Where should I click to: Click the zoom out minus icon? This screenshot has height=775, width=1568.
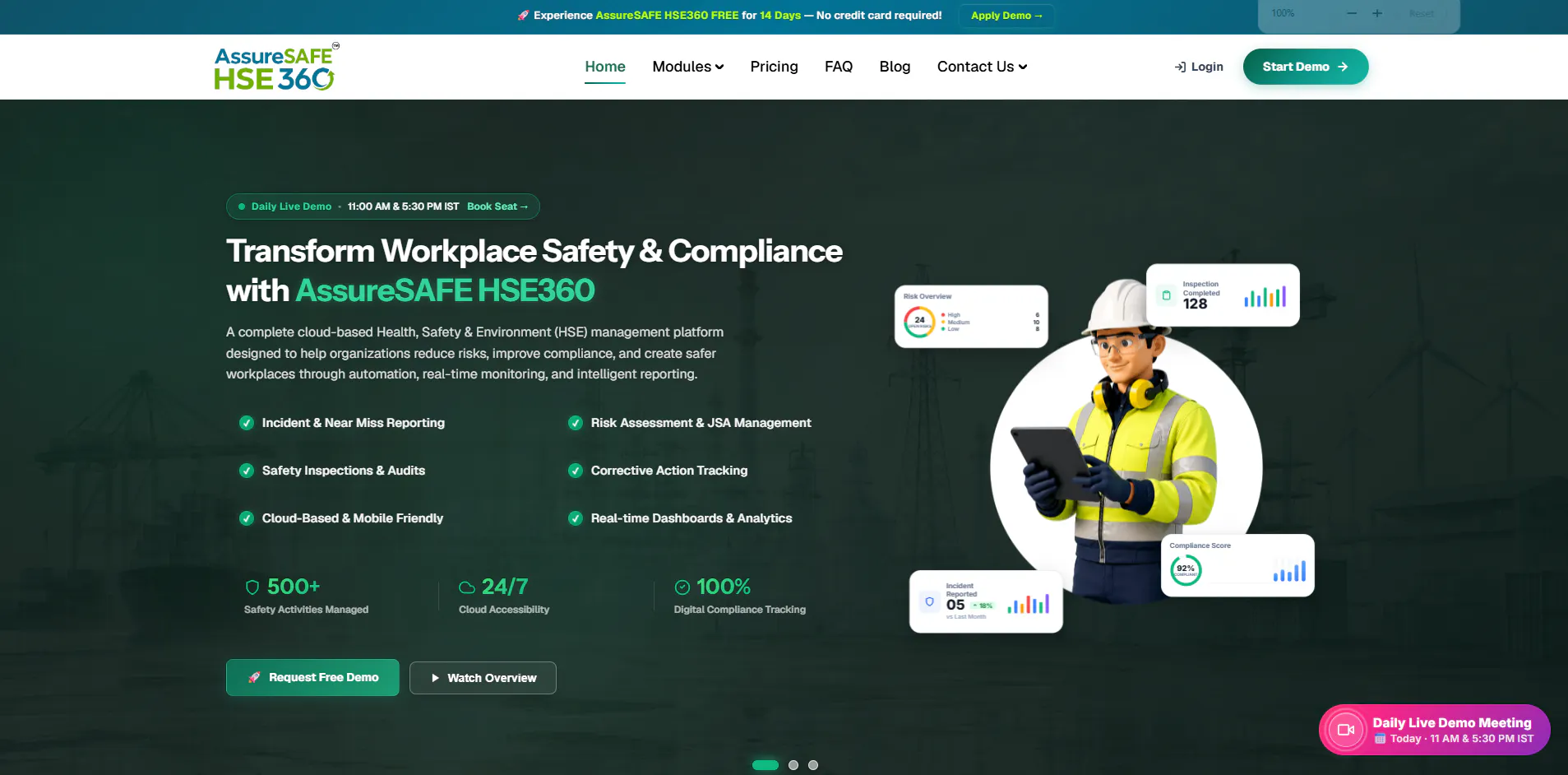click(x=1352, y=13)
